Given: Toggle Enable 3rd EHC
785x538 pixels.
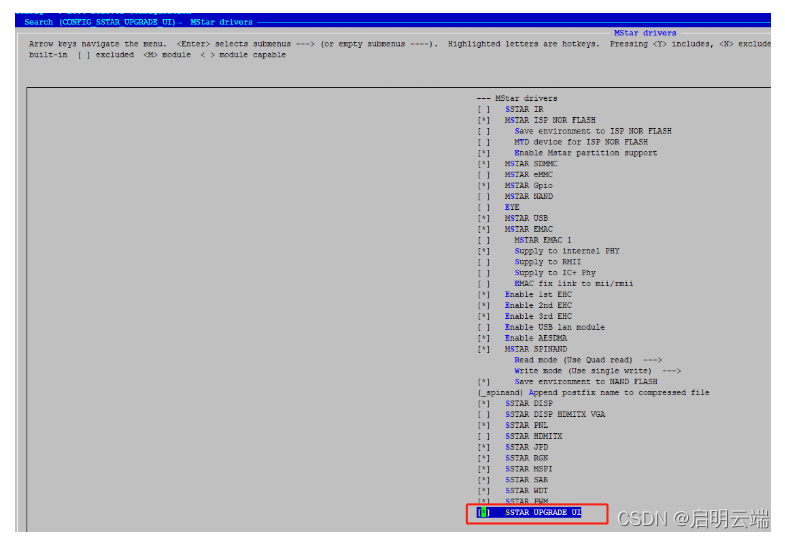Looking at the screenshot, I should (x=484, y=316).
